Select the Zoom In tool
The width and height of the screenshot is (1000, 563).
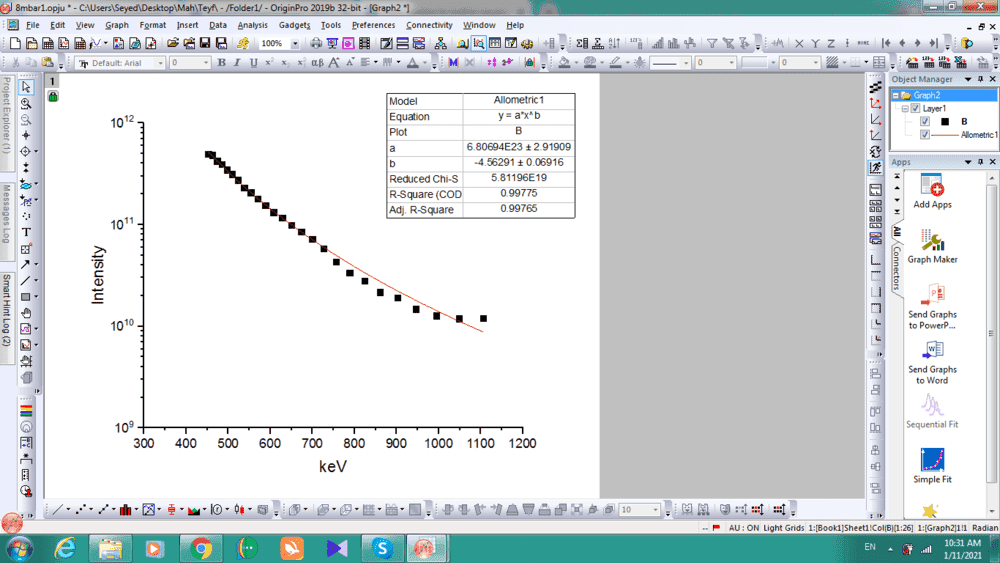pyautogui.click(x=26, y=104)
